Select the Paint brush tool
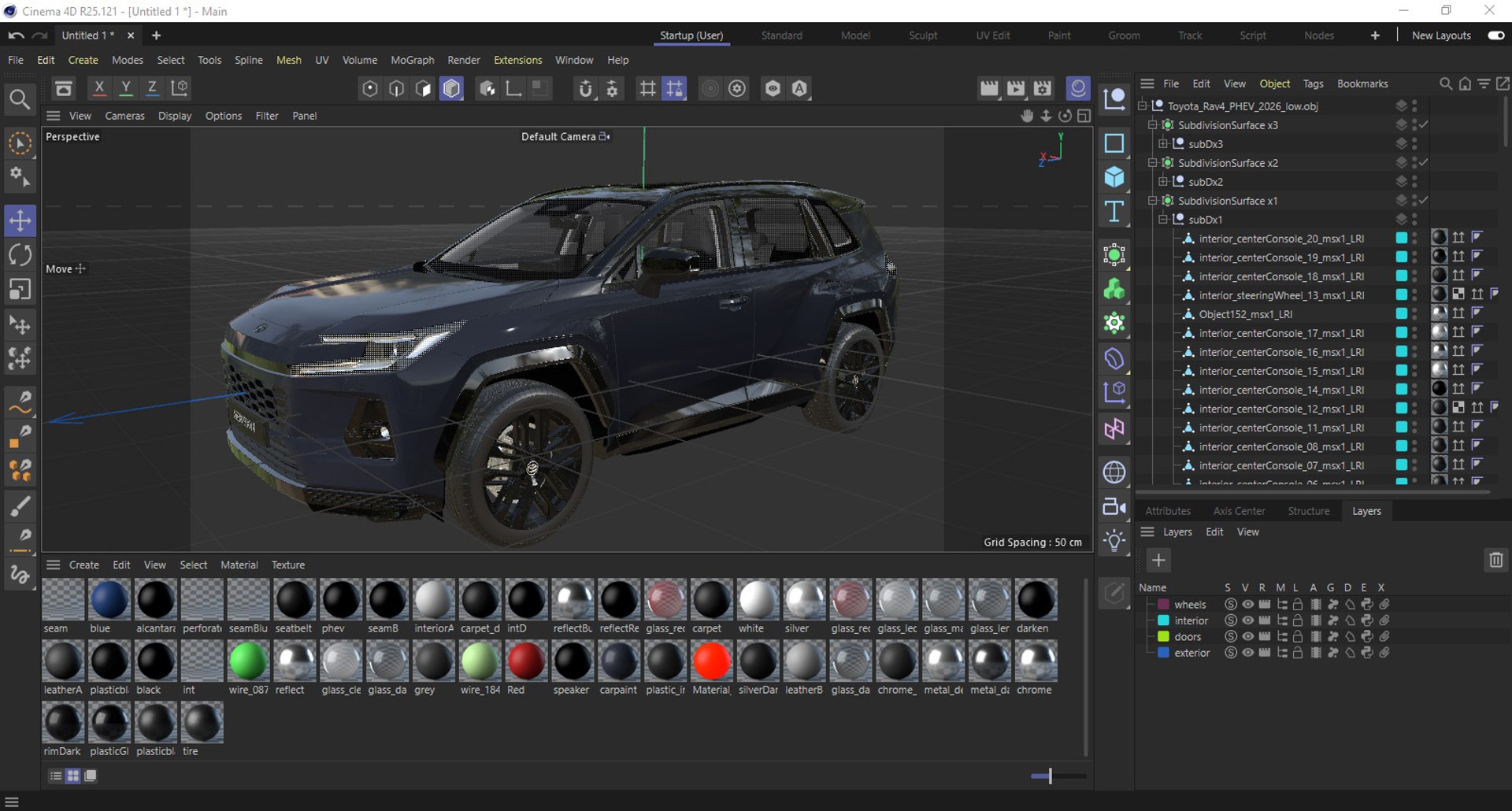1512x811 pixels. pos(20,506)
